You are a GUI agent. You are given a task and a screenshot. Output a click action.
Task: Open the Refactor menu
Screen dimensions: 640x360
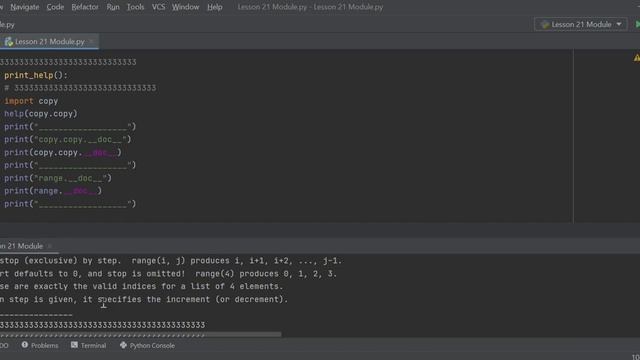(85, 7)
